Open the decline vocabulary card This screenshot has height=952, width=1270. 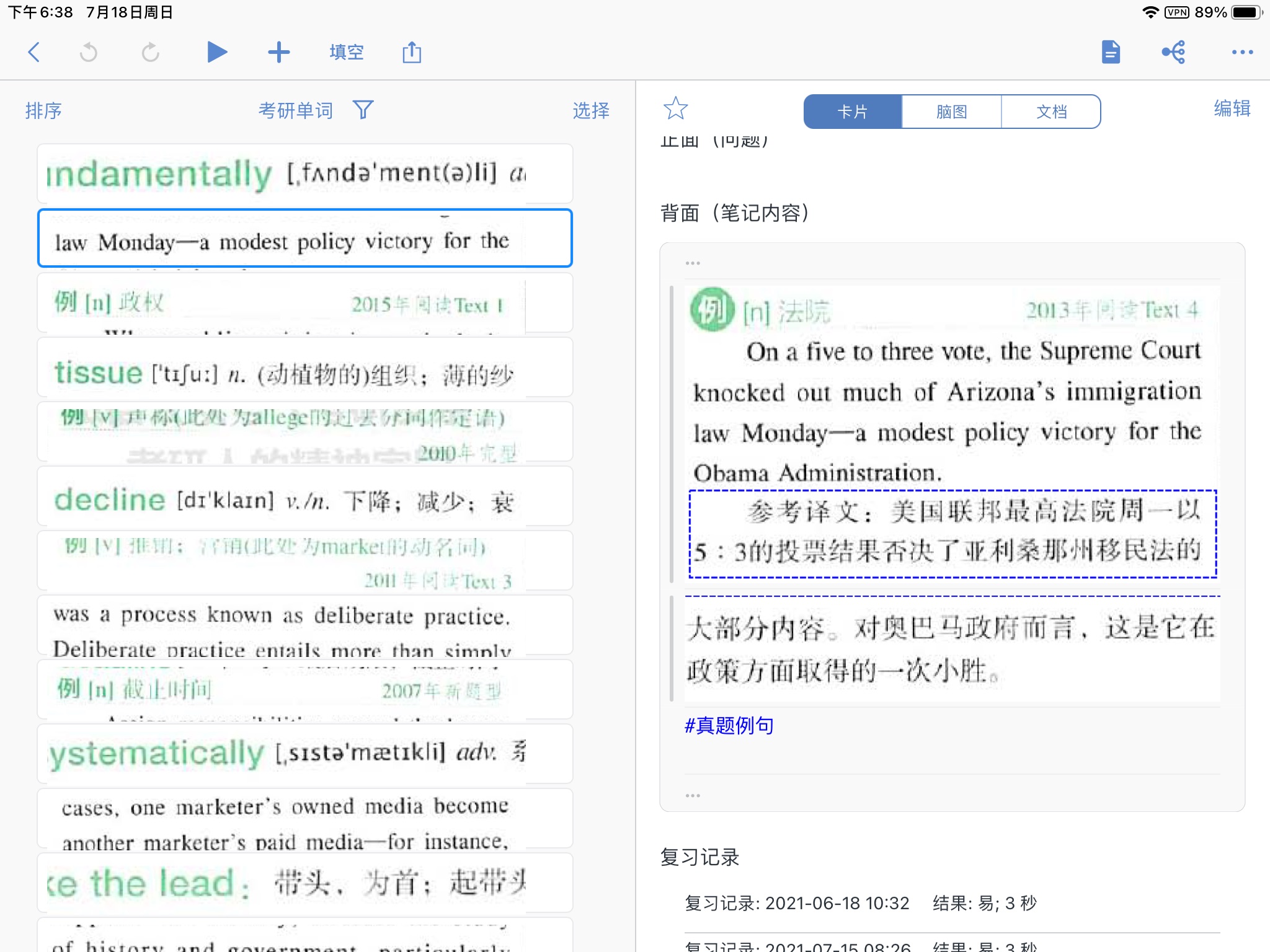click(x=304, y=496)
